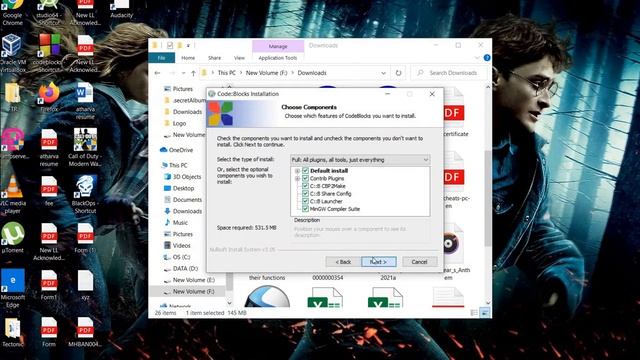This screenshot has height=360, width=640.
Task: Open the Form (1) PDF on desktop
Action: pyautogui.click(x=85, y=238)
